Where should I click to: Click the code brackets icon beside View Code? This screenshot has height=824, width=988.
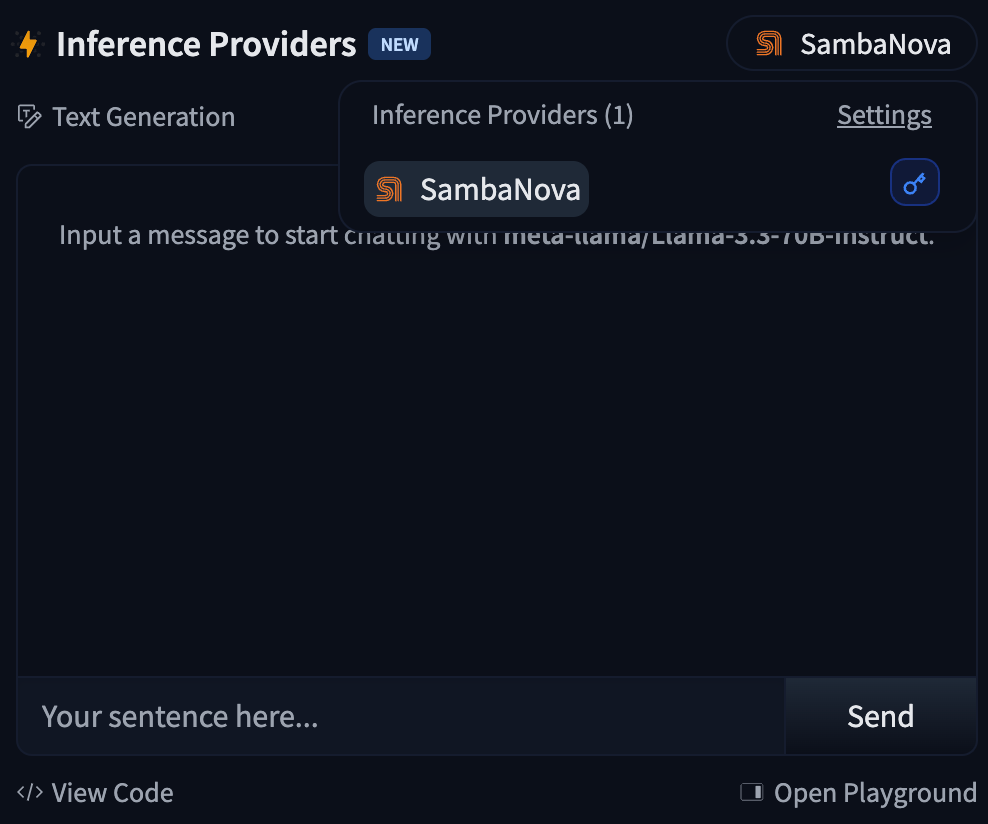pyautogui.click(x=29, y=792)
